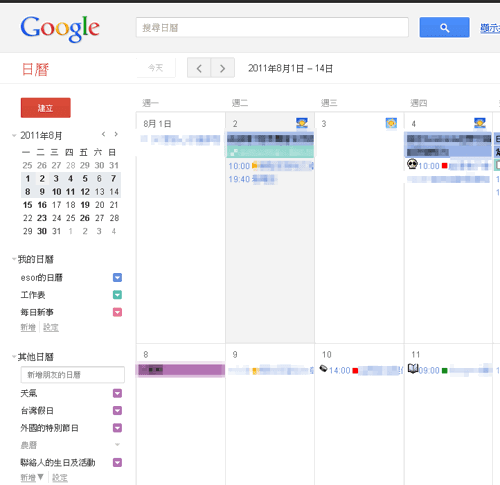Toggle visibility of 台灣假日 calendar
Viewport: 500px width, 485px height.
(x=37, y=411)
